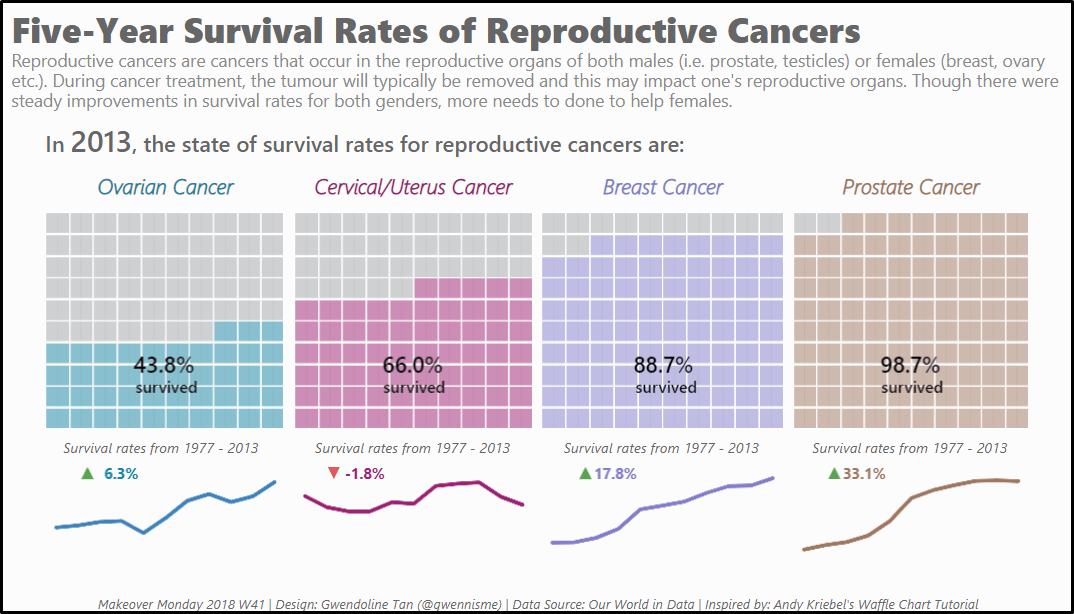1074x614 pixels.
Task: Click the green up triangle beside 33.1%
Action: [x=834, y=473]
